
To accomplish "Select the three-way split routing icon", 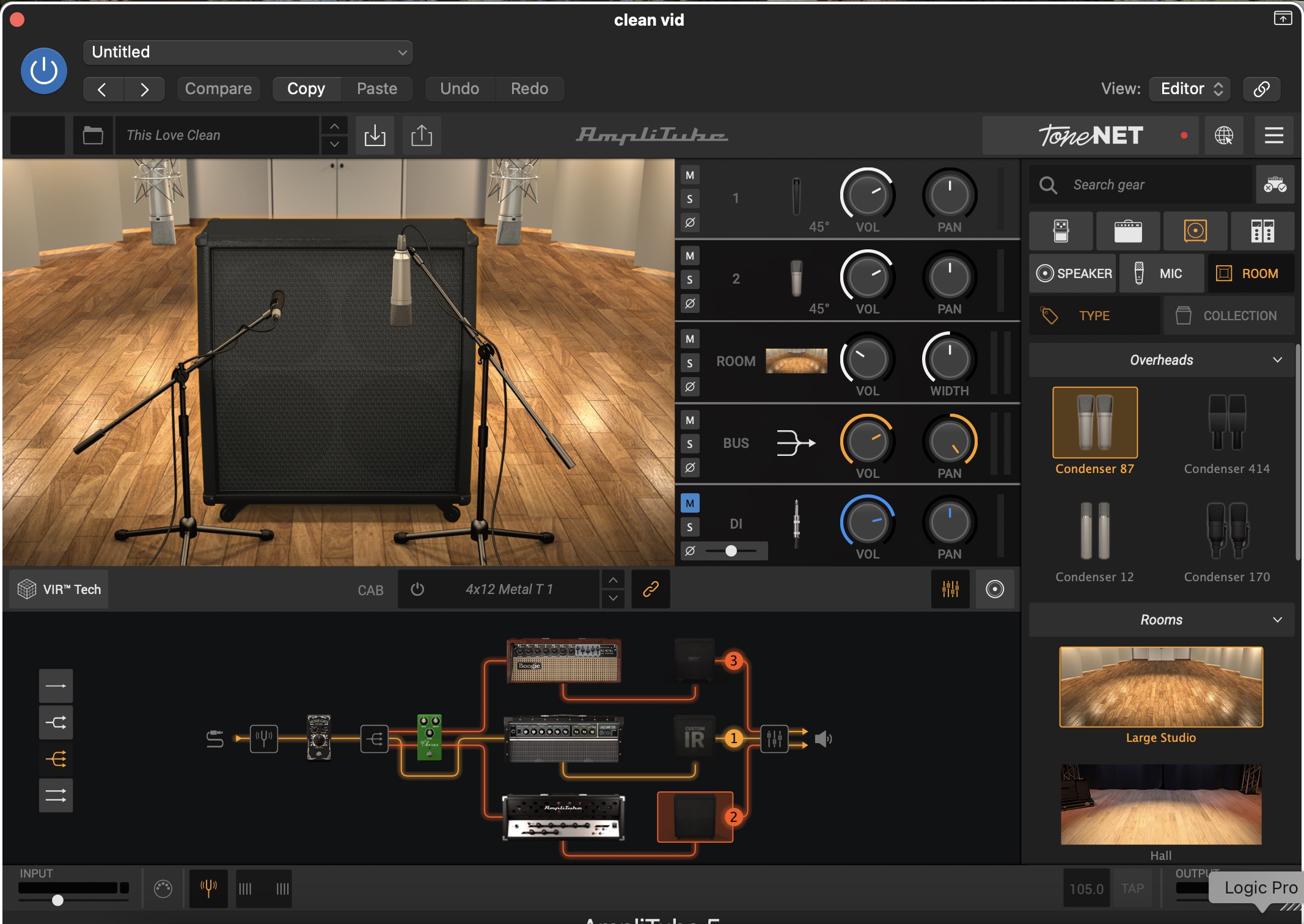I will click(56, 759).
